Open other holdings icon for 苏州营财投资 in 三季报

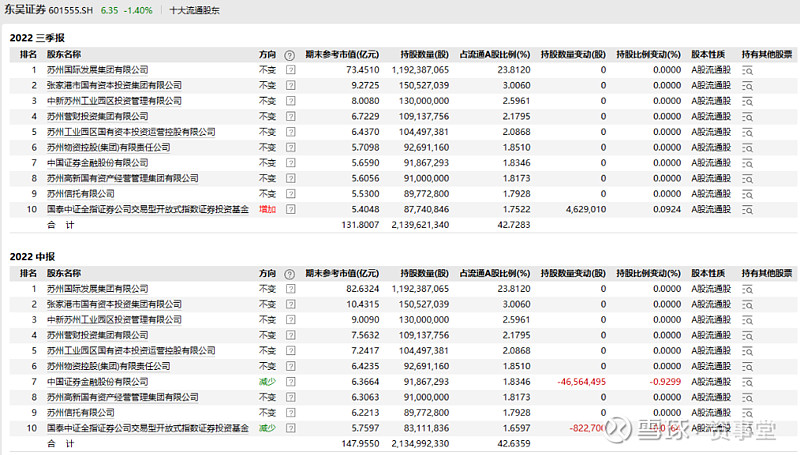click(x=747, y=117)
